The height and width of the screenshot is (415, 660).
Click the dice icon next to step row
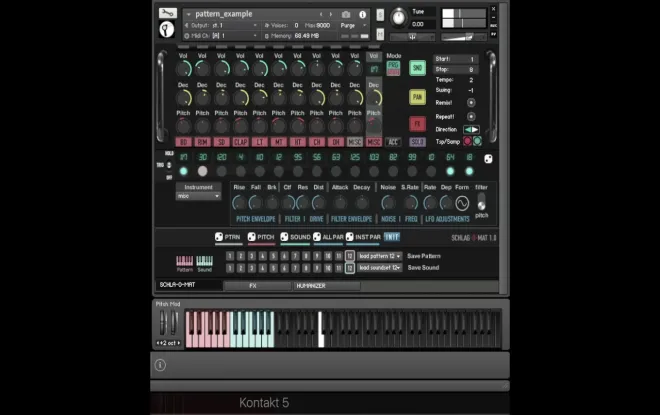pos(488,159)
